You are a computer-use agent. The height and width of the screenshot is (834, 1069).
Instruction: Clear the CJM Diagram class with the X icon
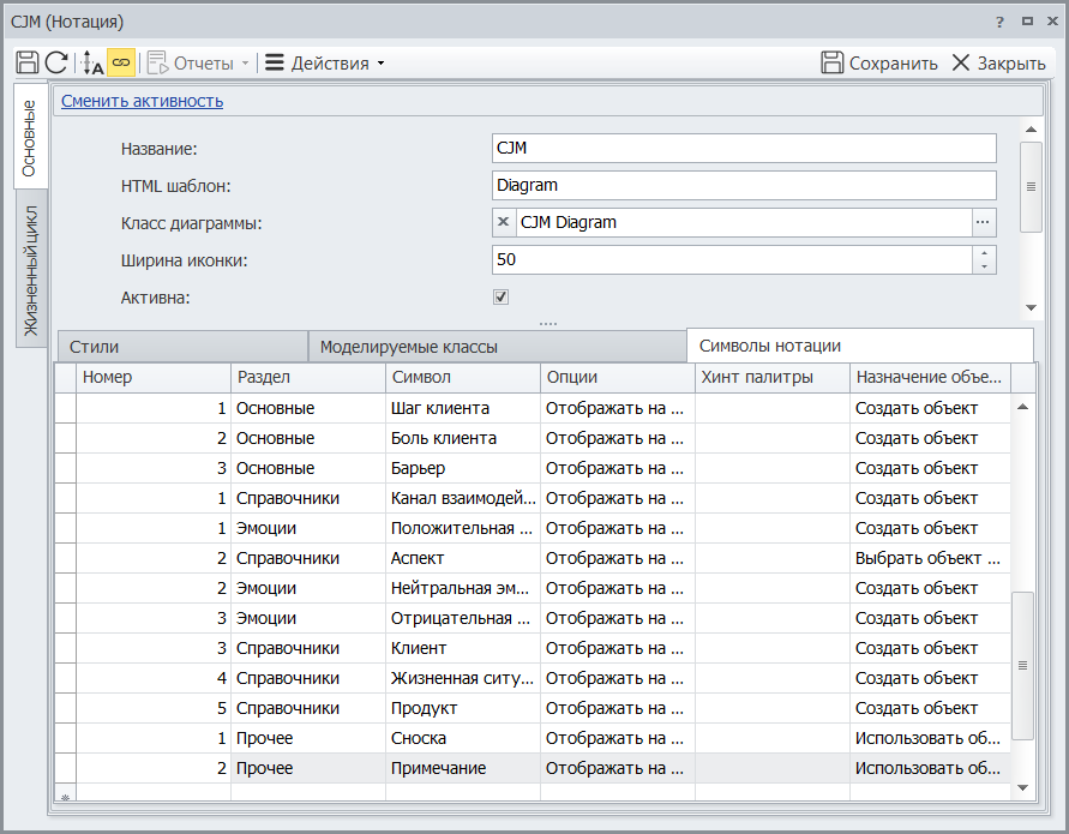[x=504, y=222]
